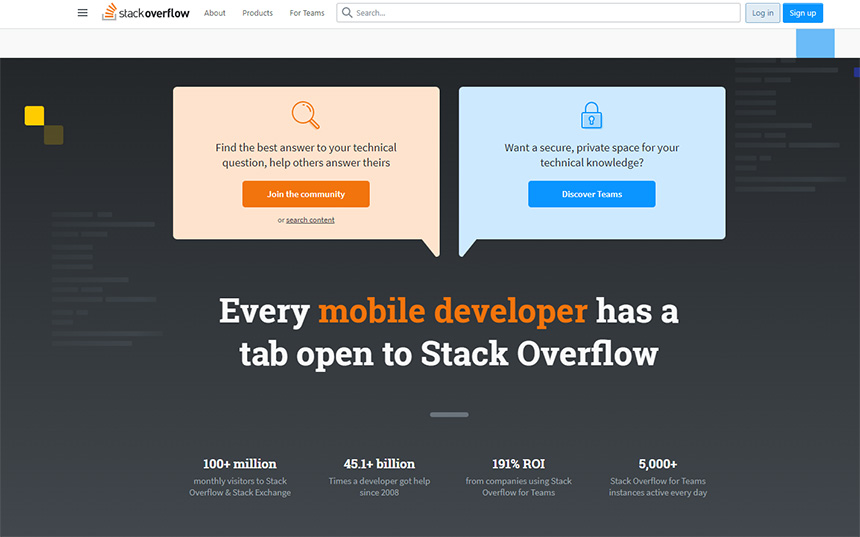Screen dimensions: 860x537
Task: Click 'Find the best answer' card text
Action: coord(306,155)
